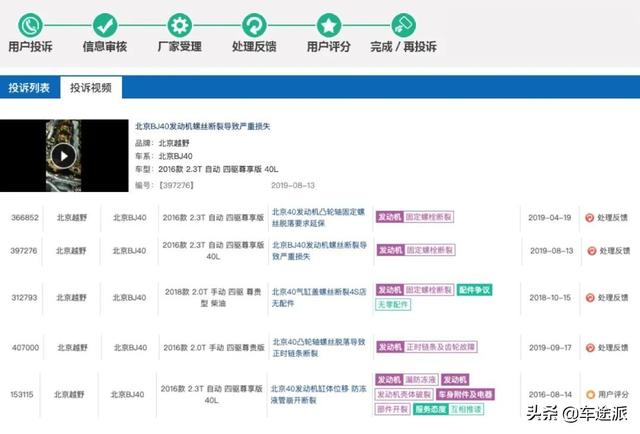Click the date 2019-04-19
This screenshot has width=640, height=434.
[x=549, y=218]
